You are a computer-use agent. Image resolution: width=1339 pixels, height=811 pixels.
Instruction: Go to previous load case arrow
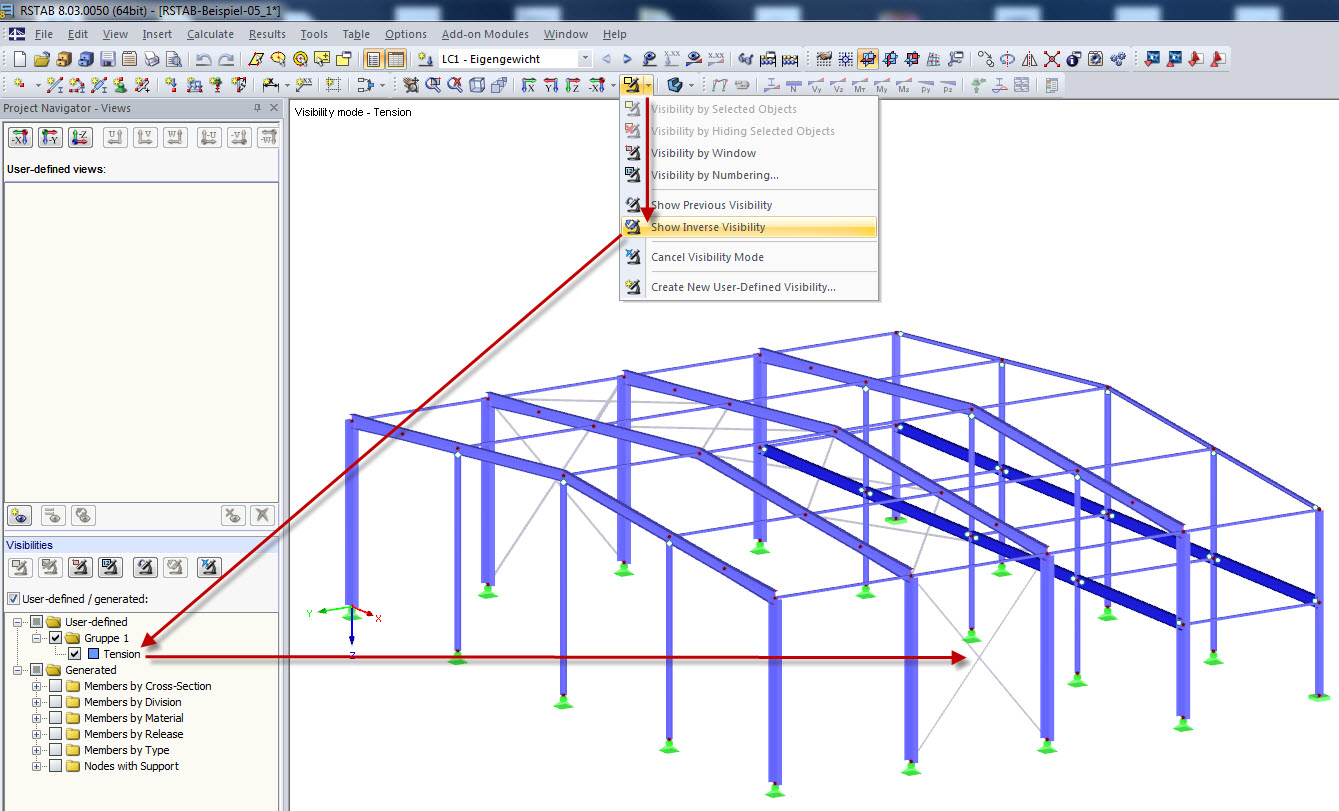point(606,59)
